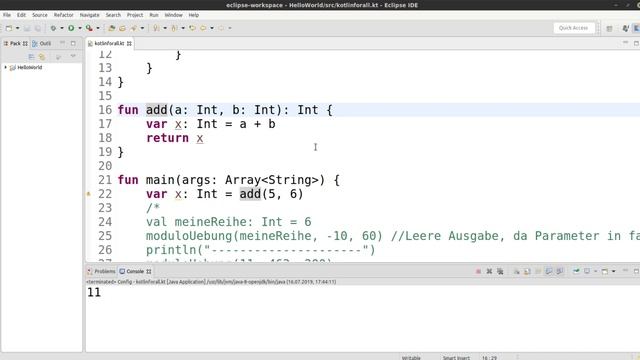Click the Open Task folder icon

(x=122, y=28)
